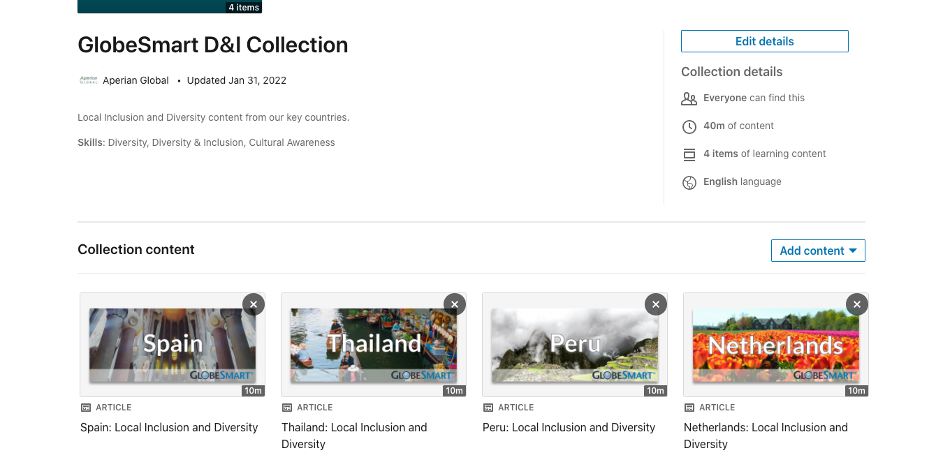Remove the Netherlands article from collection
The height and width of the screenshot is (476, 936).
tap(857, 305)
